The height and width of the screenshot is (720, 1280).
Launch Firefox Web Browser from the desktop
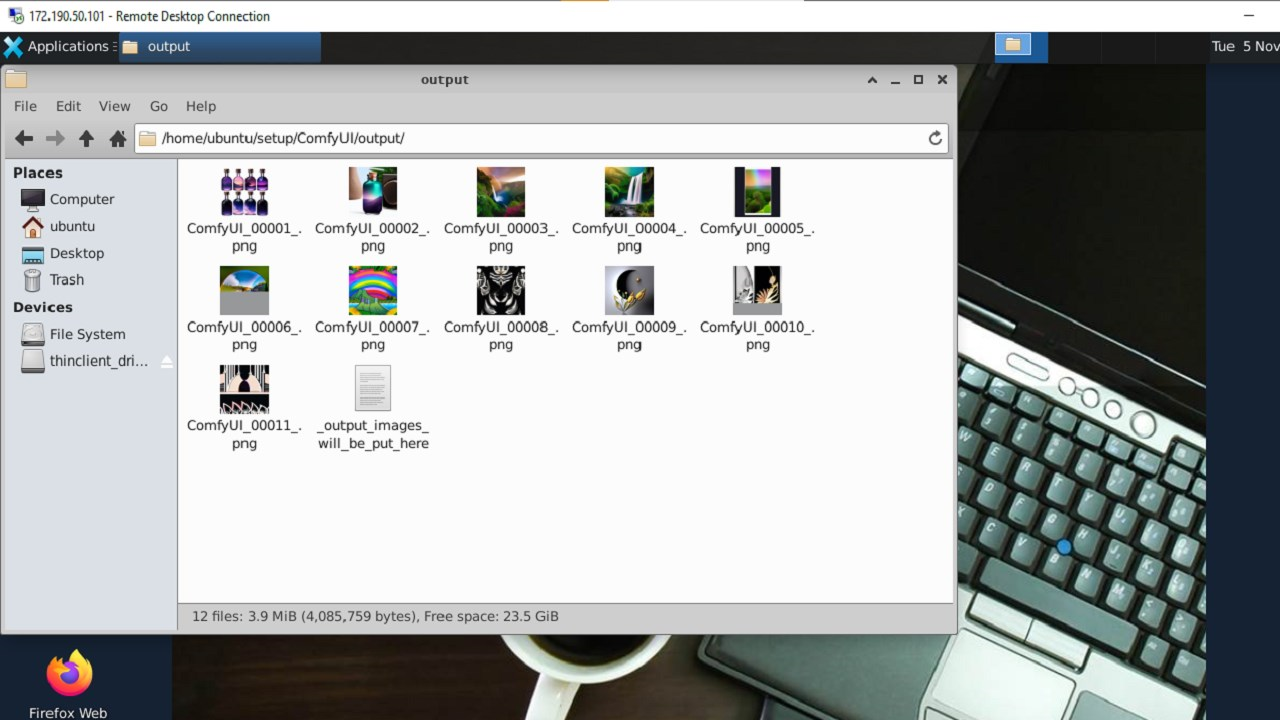click(x=66, y=672)
